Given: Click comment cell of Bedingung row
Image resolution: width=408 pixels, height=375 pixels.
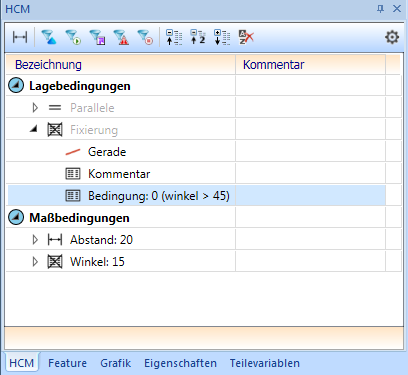Looking at the screenshot, I should click(310, 196).
